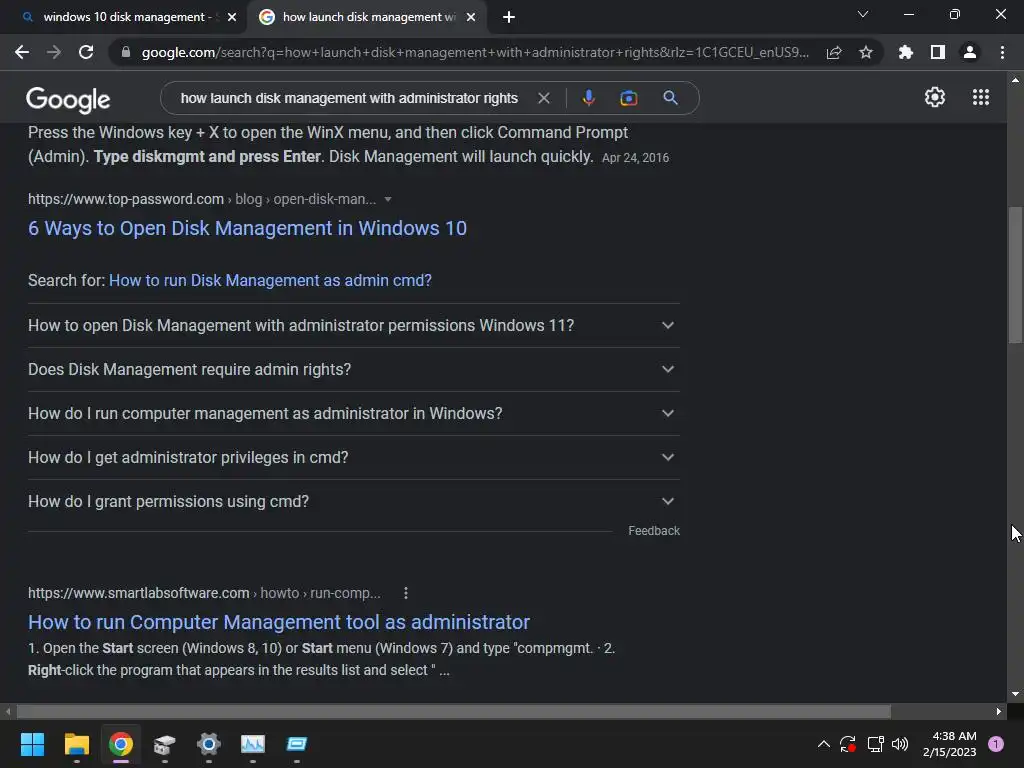The image size is (1024, 768).
Task: Open the top-password.com result dropdown arrow
Action: click(x=388, y=199)
